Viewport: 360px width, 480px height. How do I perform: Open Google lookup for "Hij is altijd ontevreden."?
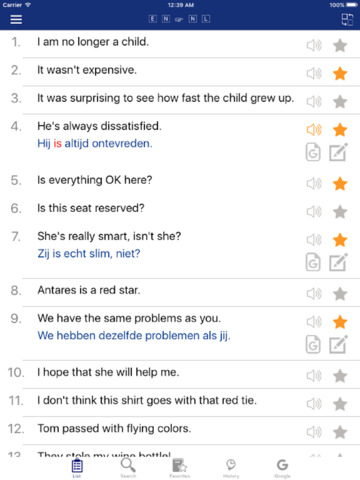[313, 153]
